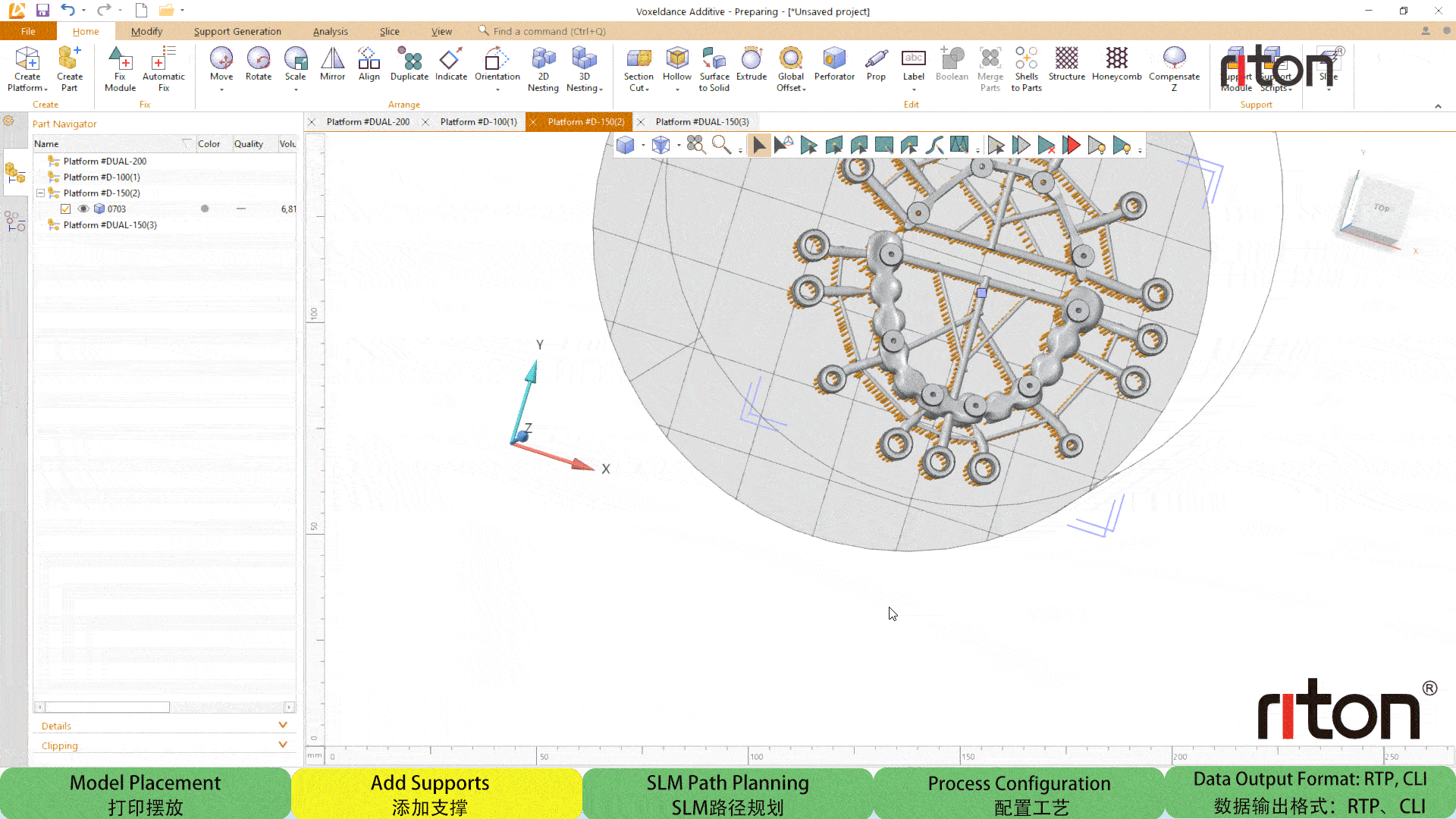The image size is (1456, 819).
Task: Collapse the Clipping section
Action: [283, 745]
